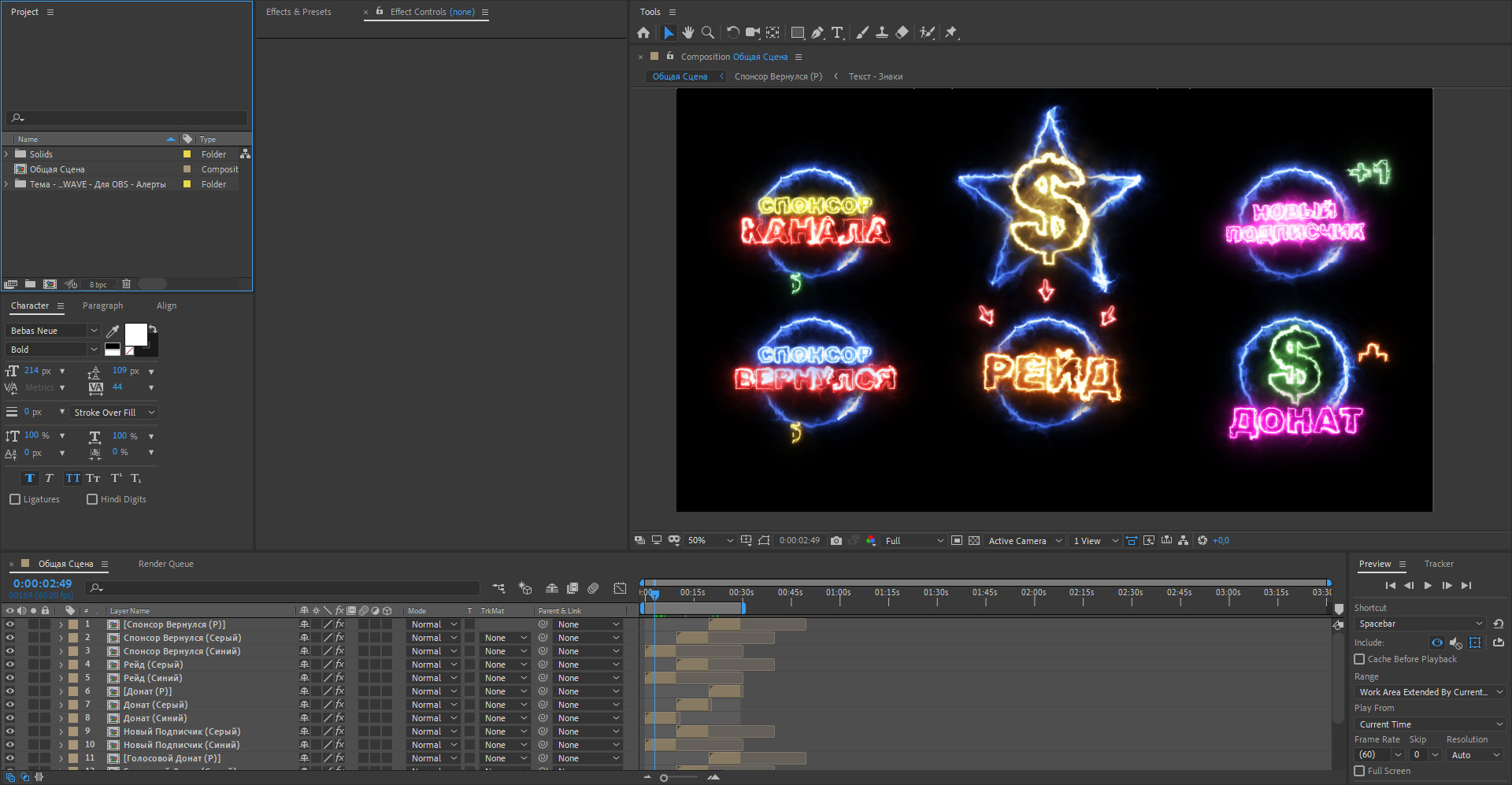
Task: Click the white fill color swatch
Action: (135, 334)
